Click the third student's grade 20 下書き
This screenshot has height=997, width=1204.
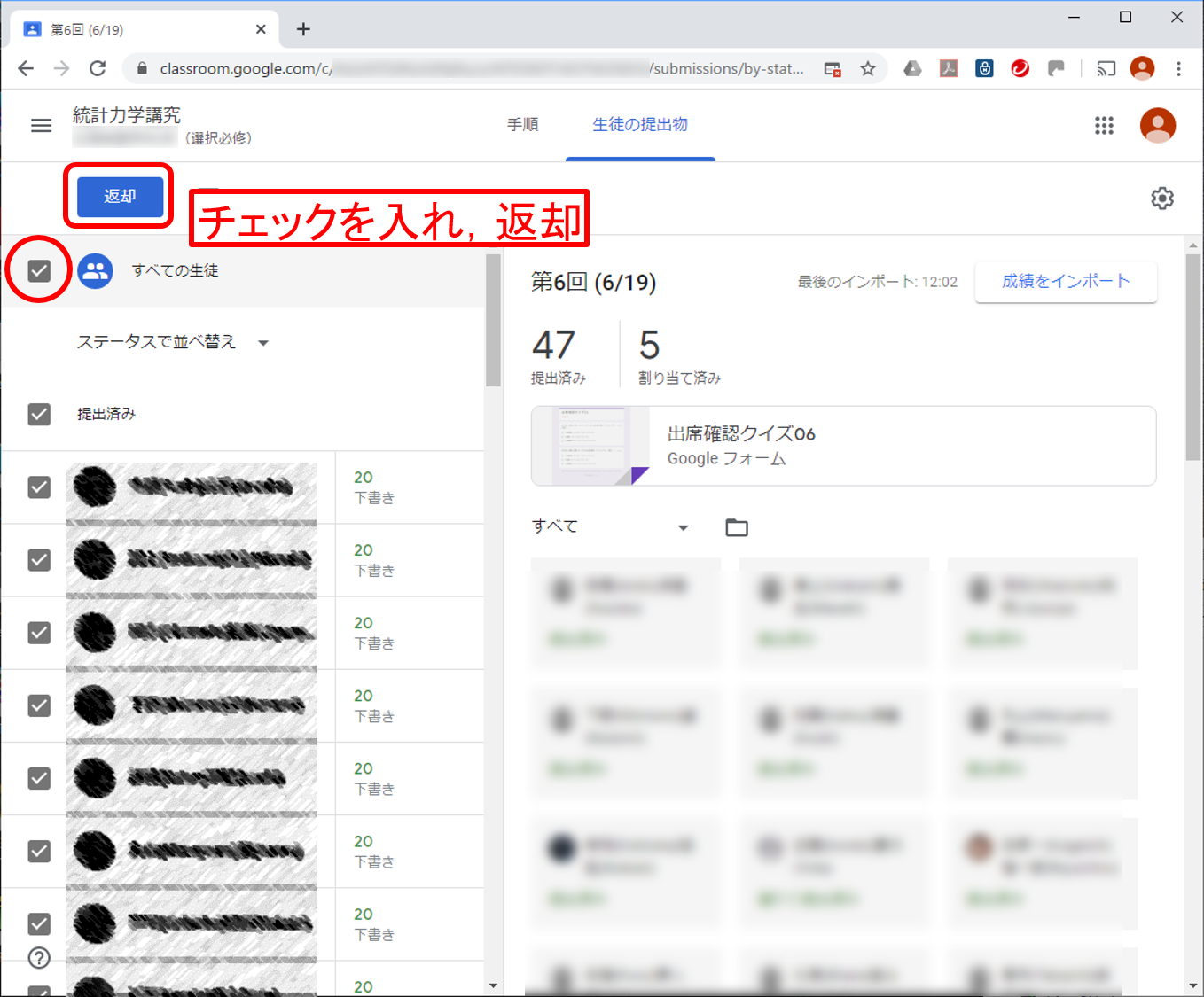[374, 633]
